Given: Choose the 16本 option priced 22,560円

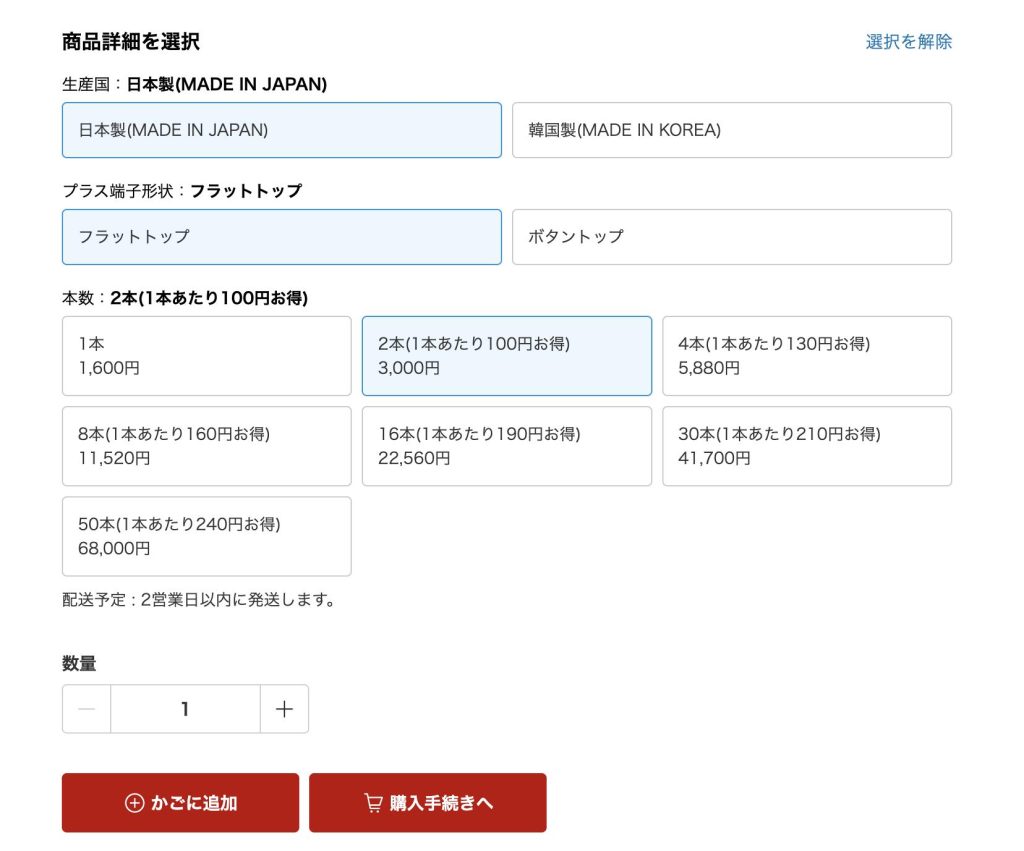Looking at the screenshot, I should [x=506, y=446].
